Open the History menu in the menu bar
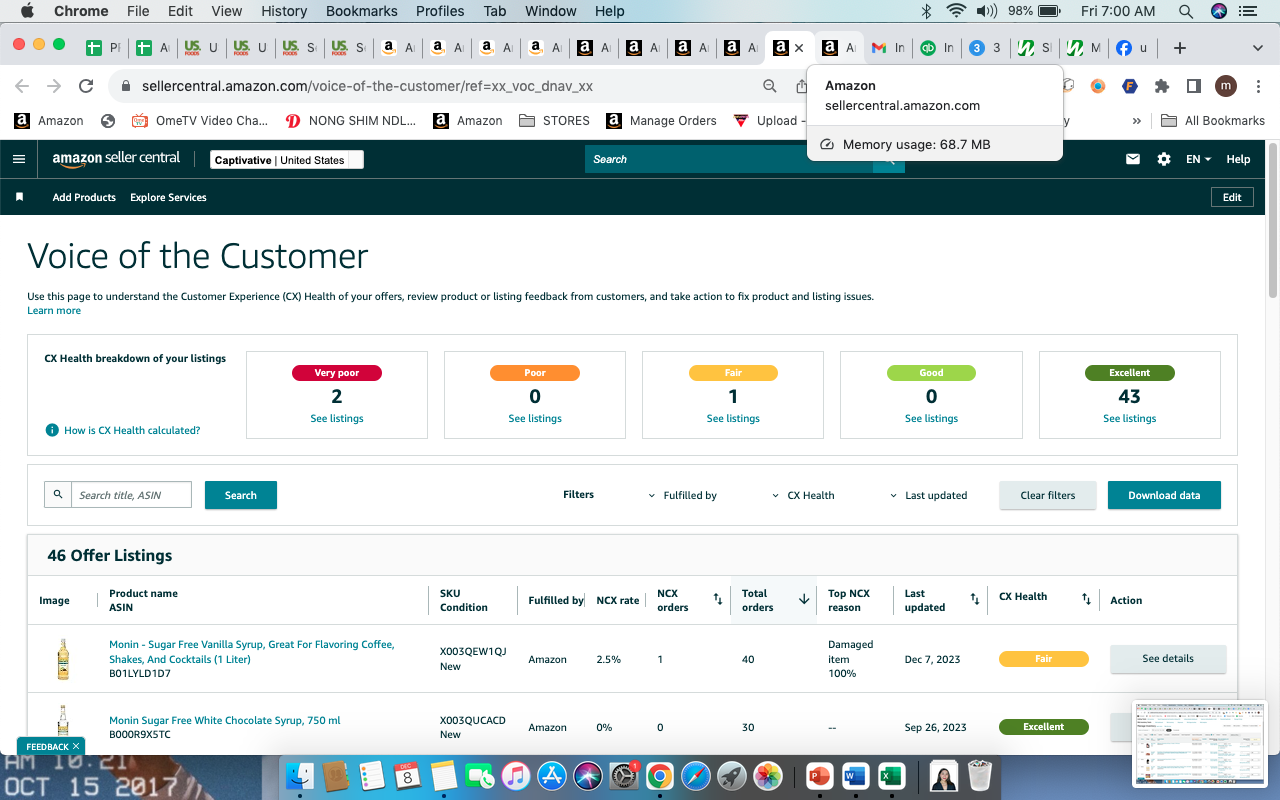This screenshot has width=1280, height=800. pyautogui.click(x=284, y=11)
